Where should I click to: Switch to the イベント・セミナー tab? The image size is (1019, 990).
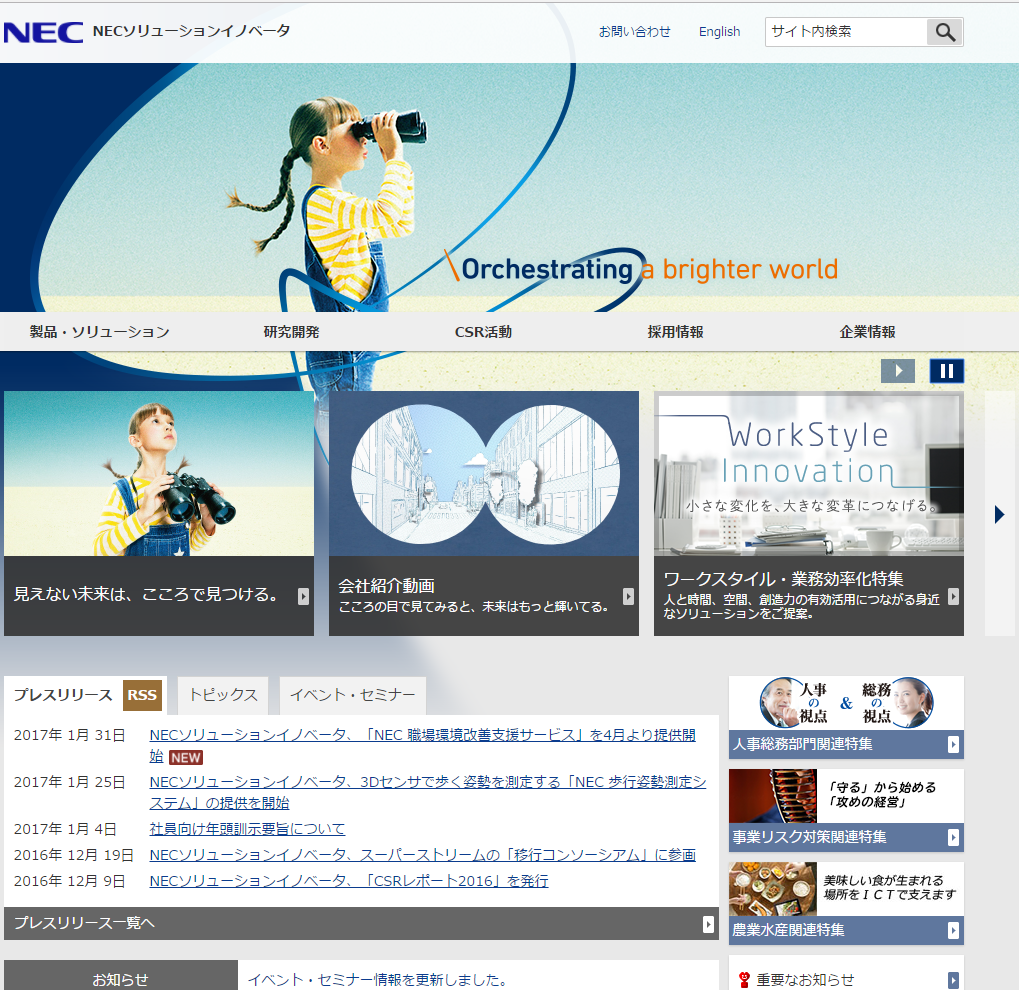click(x=352, y=695)
